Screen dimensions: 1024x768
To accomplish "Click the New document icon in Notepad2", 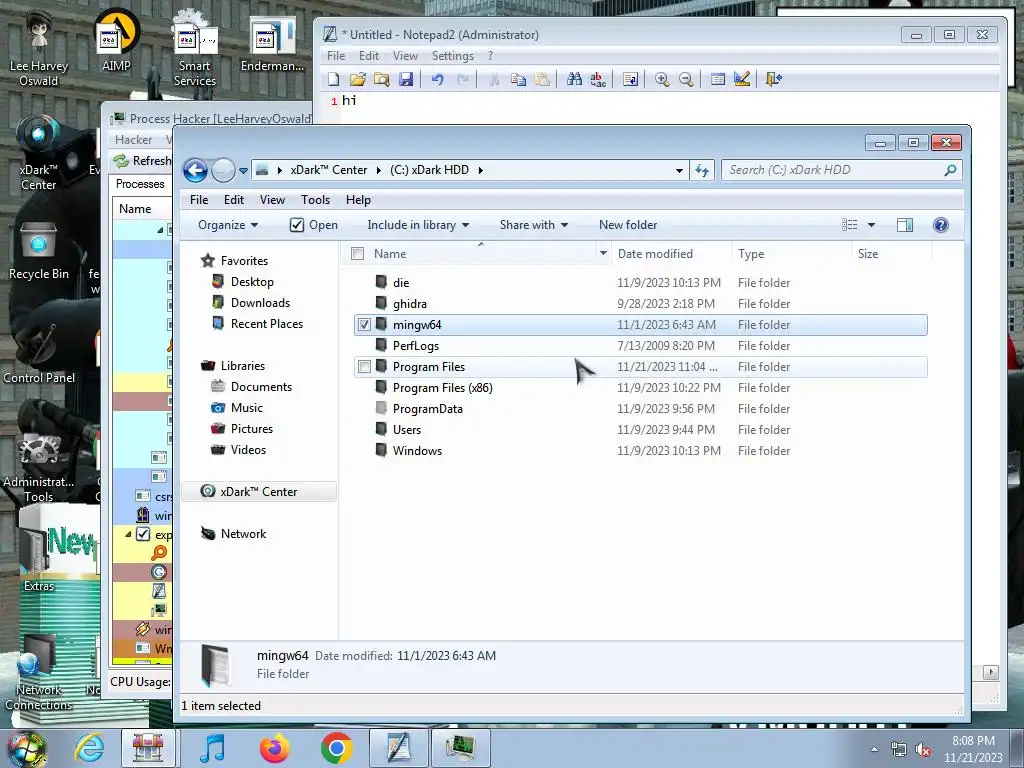I will click(x=334, y=79).
